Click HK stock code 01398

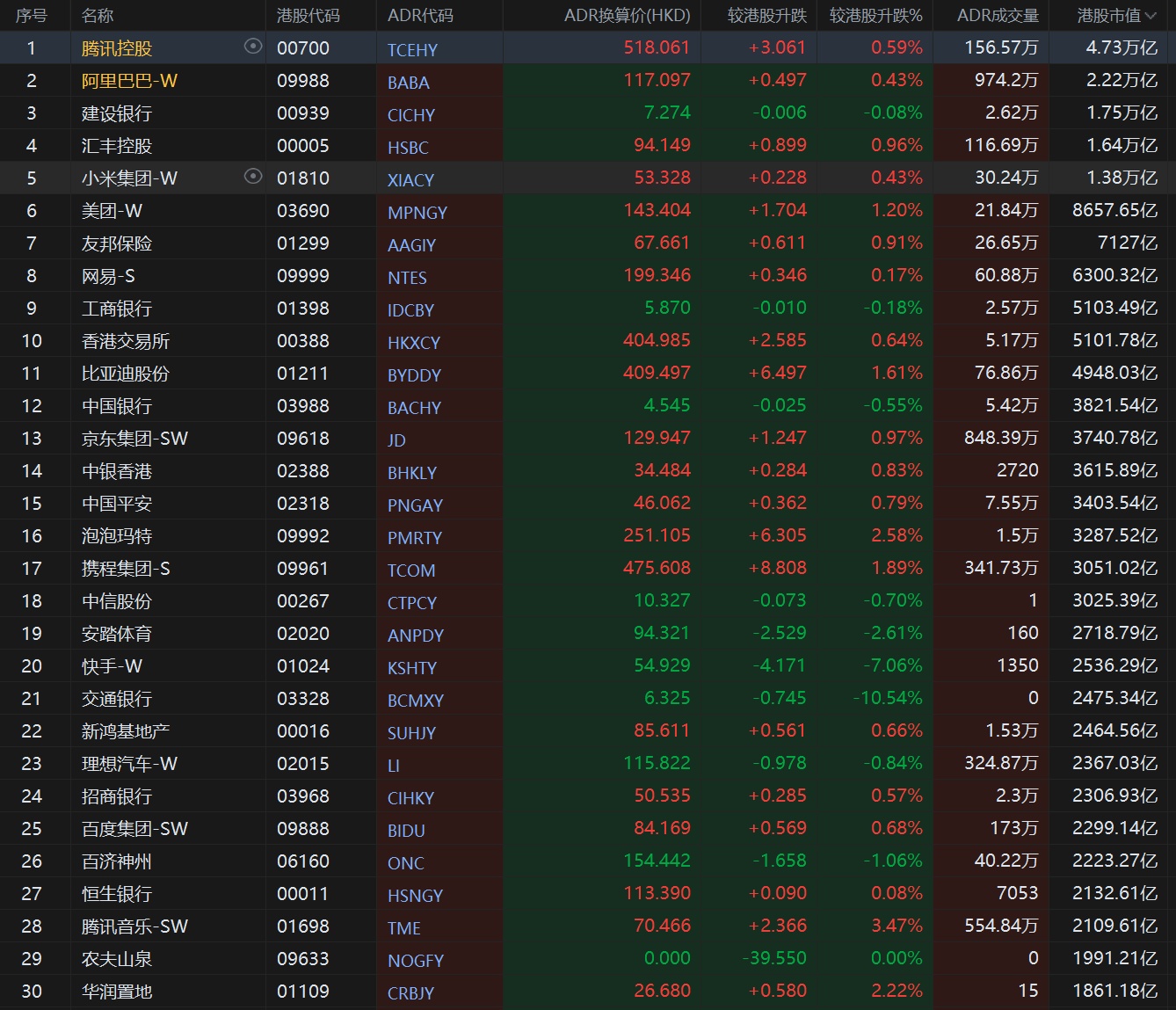[x=303, y=309]
